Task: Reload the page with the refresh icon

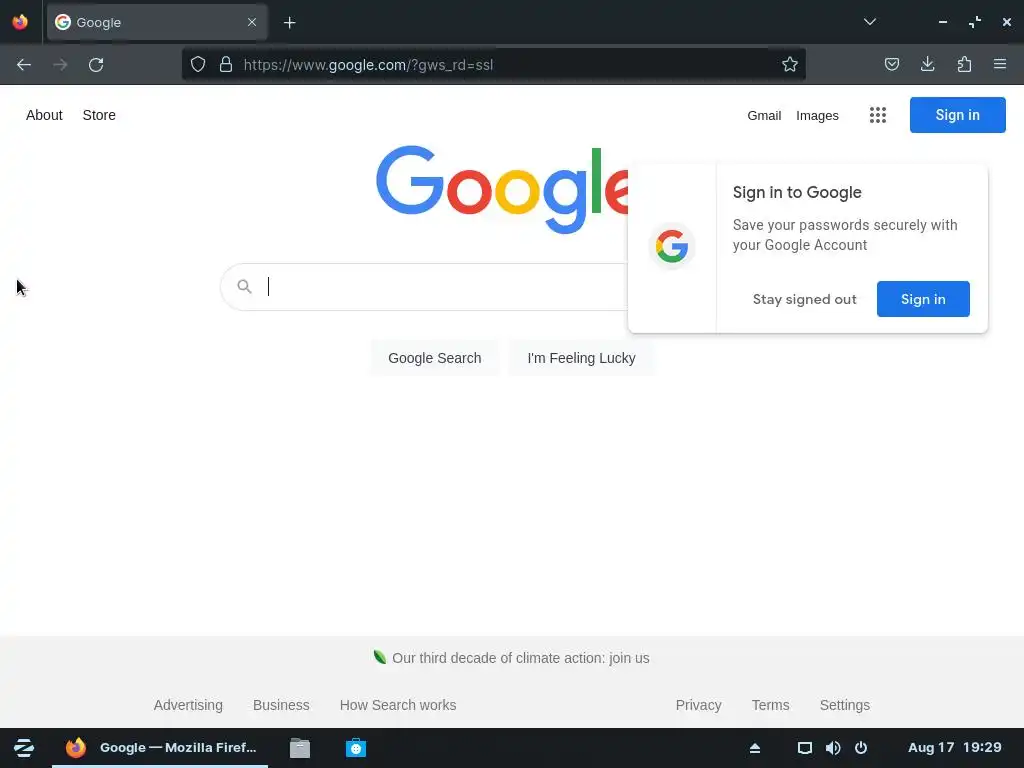Action: (x=96, y=65)
